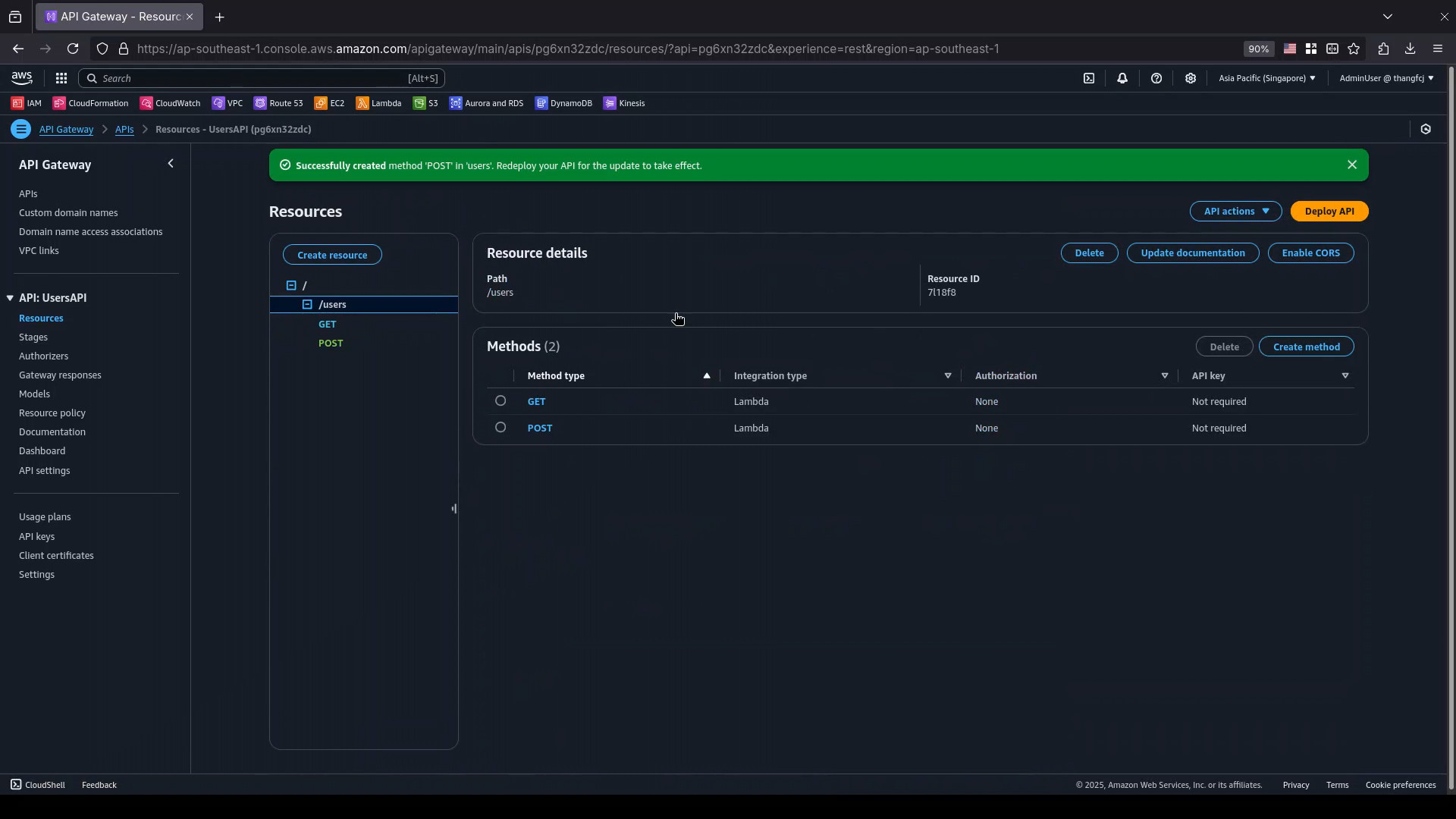Open the settings gear in AWS header

tap(1191, 78)
